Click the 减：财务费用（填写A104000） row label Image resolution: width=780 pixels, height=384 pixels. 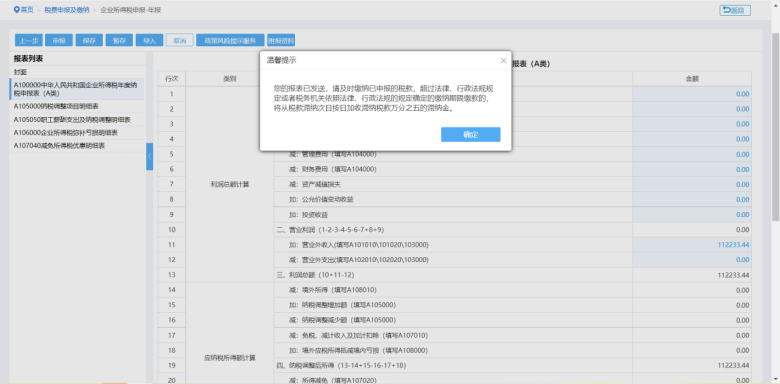tap(332, 169)
